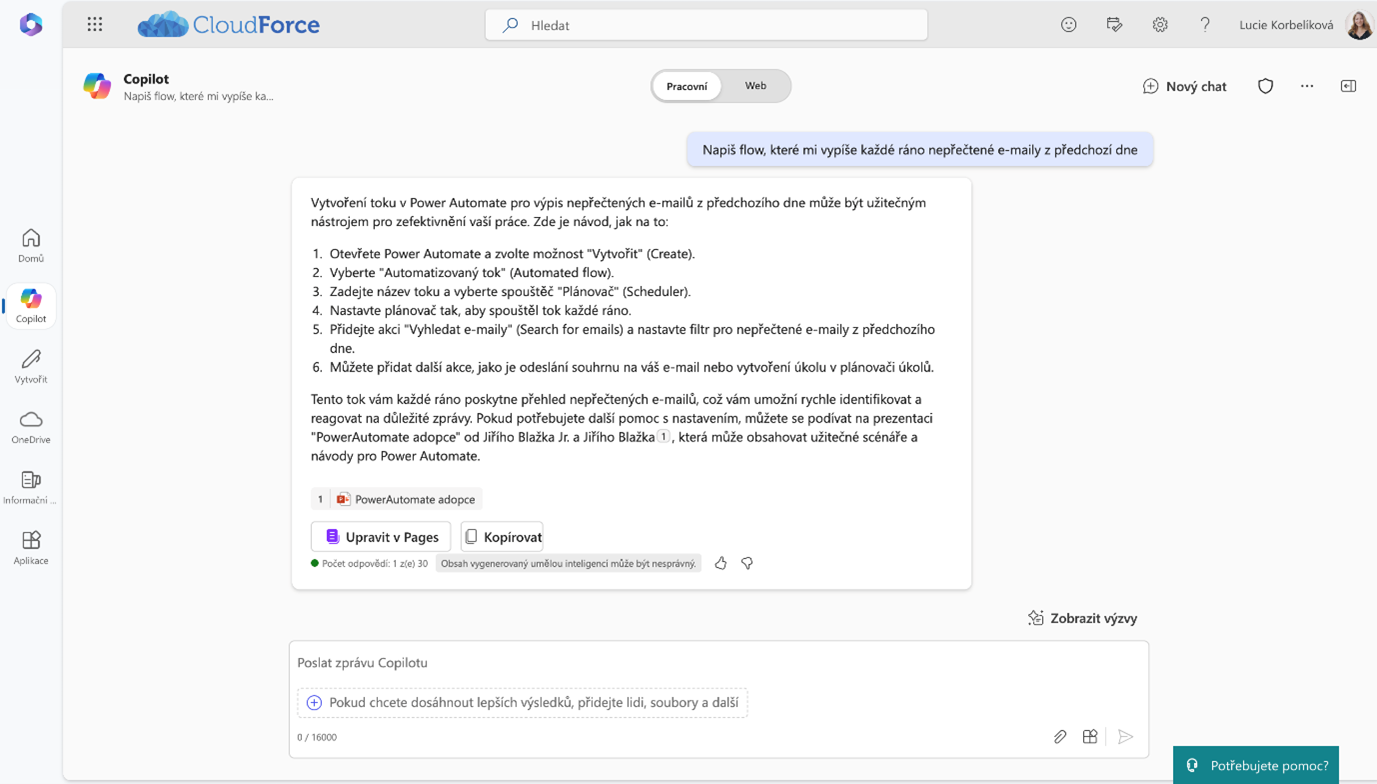The width and height of the screenshot is (1377, 784).
Task: Switch to Web mode
Action: (756, 86)
